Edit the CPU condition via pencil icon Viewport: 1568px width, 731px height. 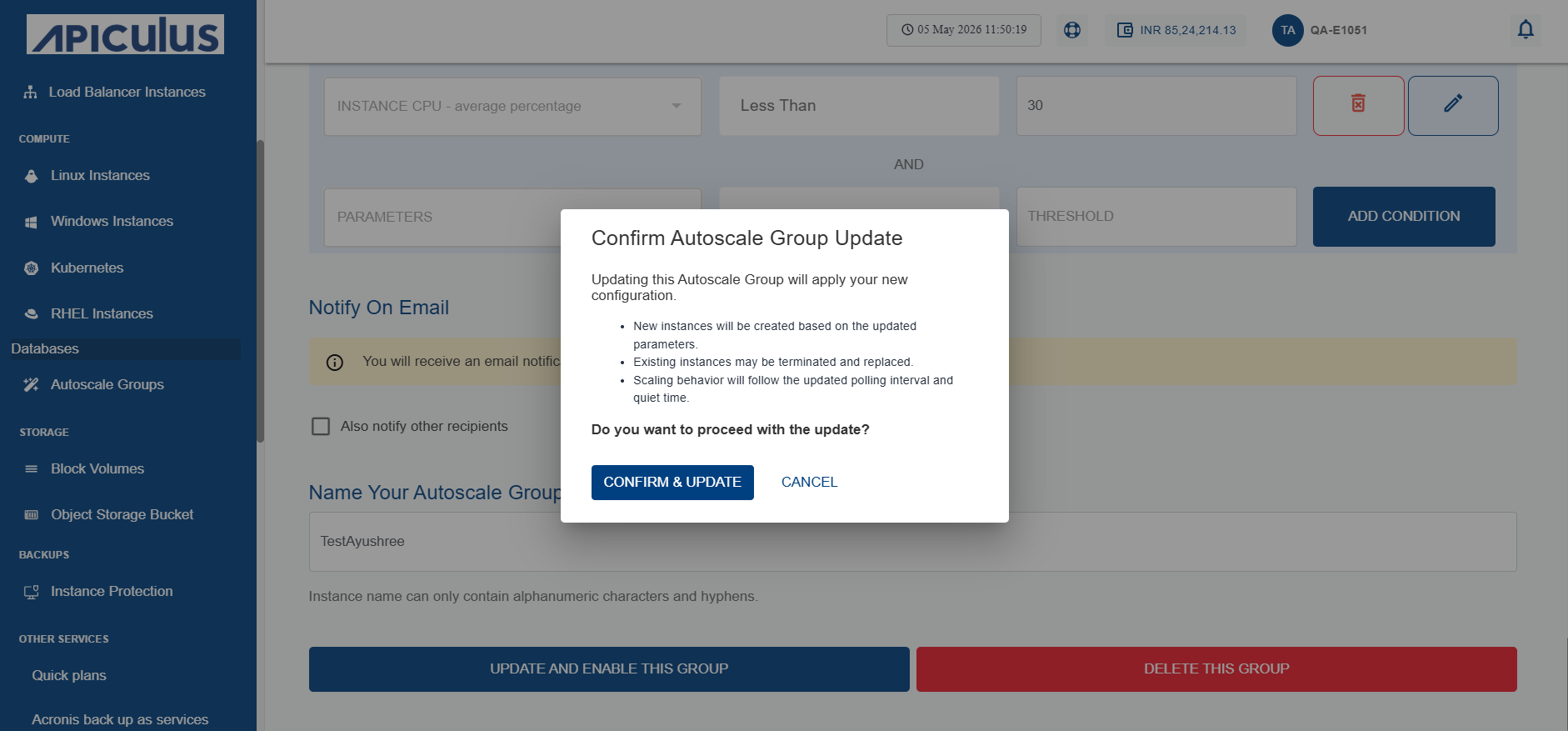click(x=1452, y=105)
